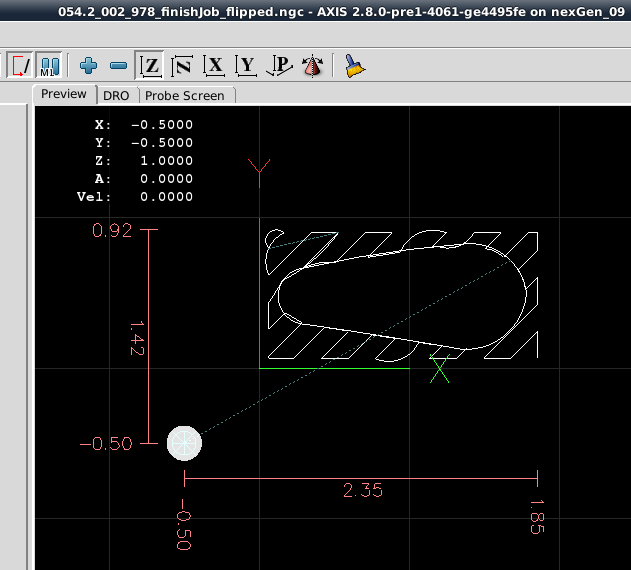Click the green X origin marker
631x570 pixels.
click(x=439, y=369)
